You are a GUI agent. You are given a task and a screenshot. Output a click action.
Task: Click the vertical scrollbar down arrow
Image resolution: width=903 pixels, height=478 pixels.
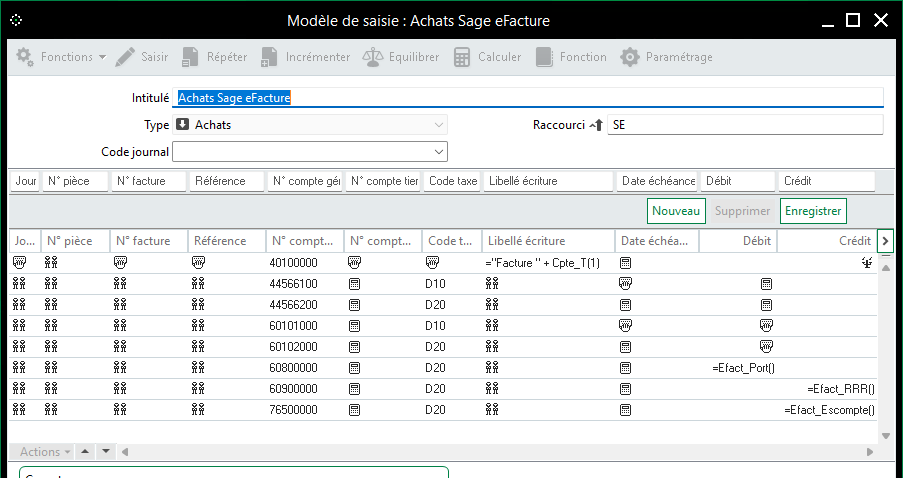pos(886,436)
